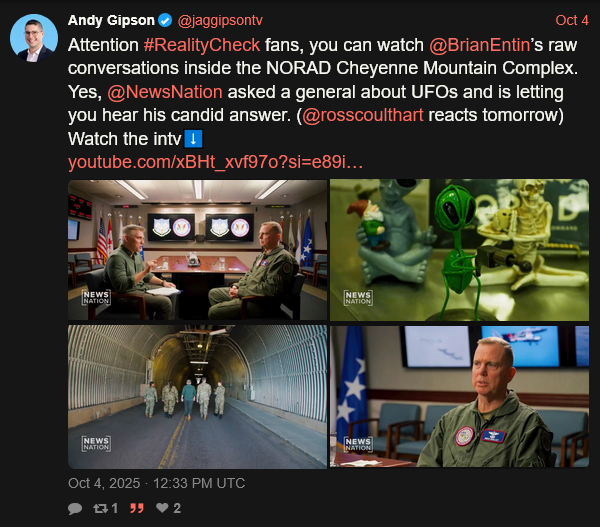Open Andy Gipson's profile avatar
The height and width of the screenshot is (527, 600).
coord(34,38)
